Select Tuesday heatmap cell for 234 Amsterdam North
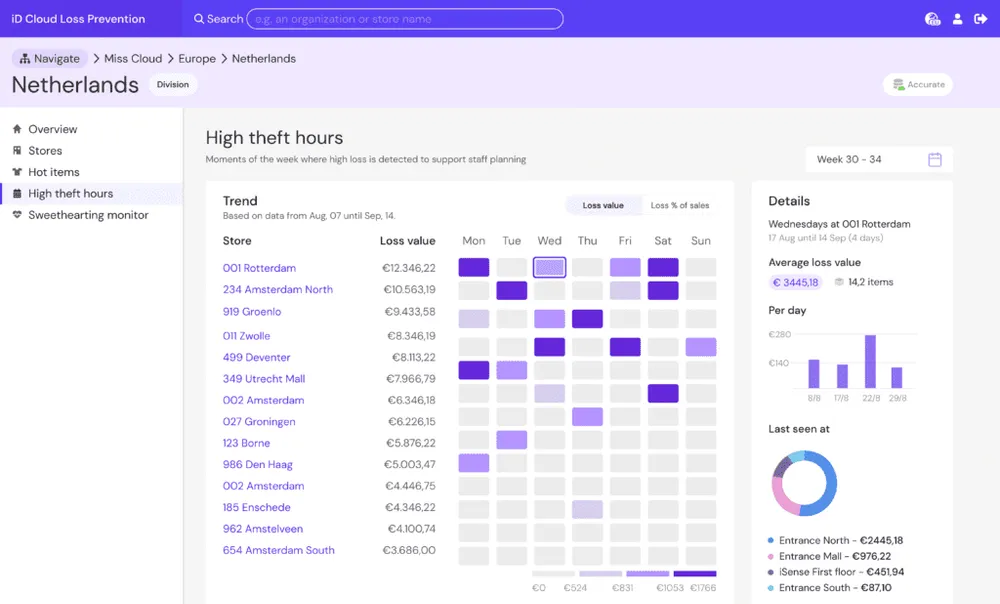Viewport: 1000px width, 604px height. [x=511, y=291]
